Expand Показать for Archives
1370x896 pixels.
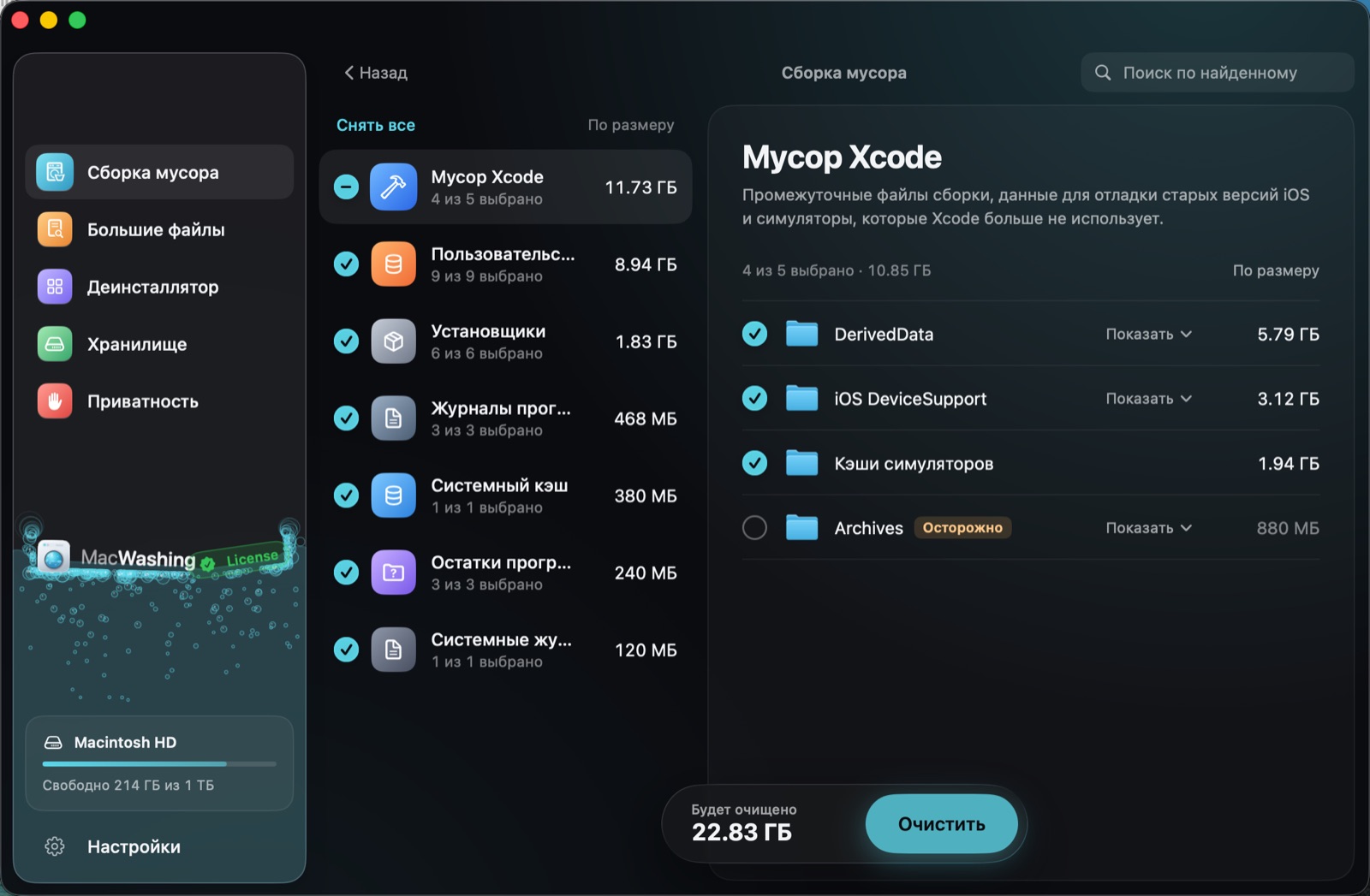click(1148, 527)
